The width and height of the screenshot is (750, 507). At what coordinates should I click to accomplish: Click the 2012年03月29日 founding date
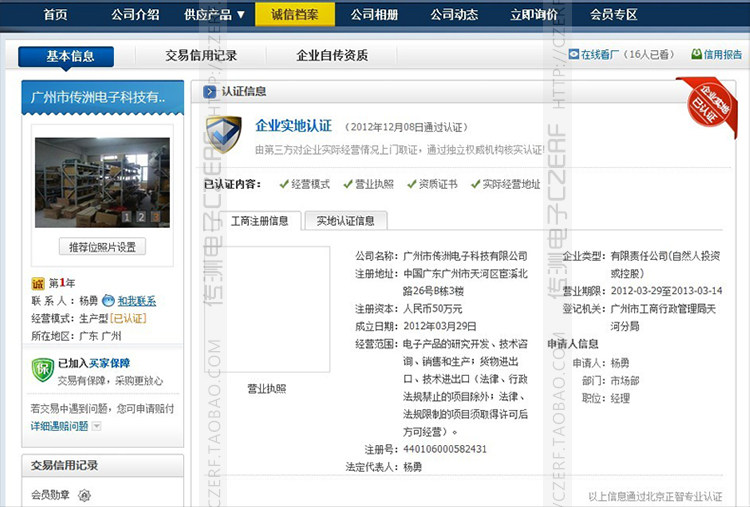[440, 326]
